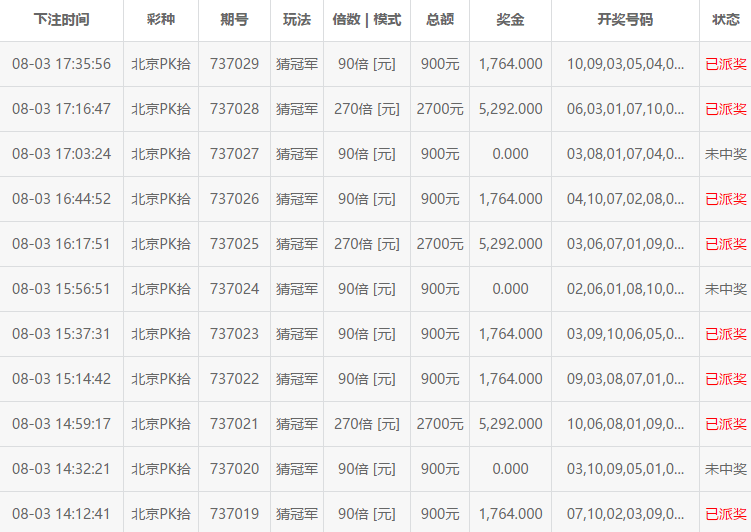
Task: Click draw numbers 06,03,01,07,10,0...
Action: [x=625, y=109]
